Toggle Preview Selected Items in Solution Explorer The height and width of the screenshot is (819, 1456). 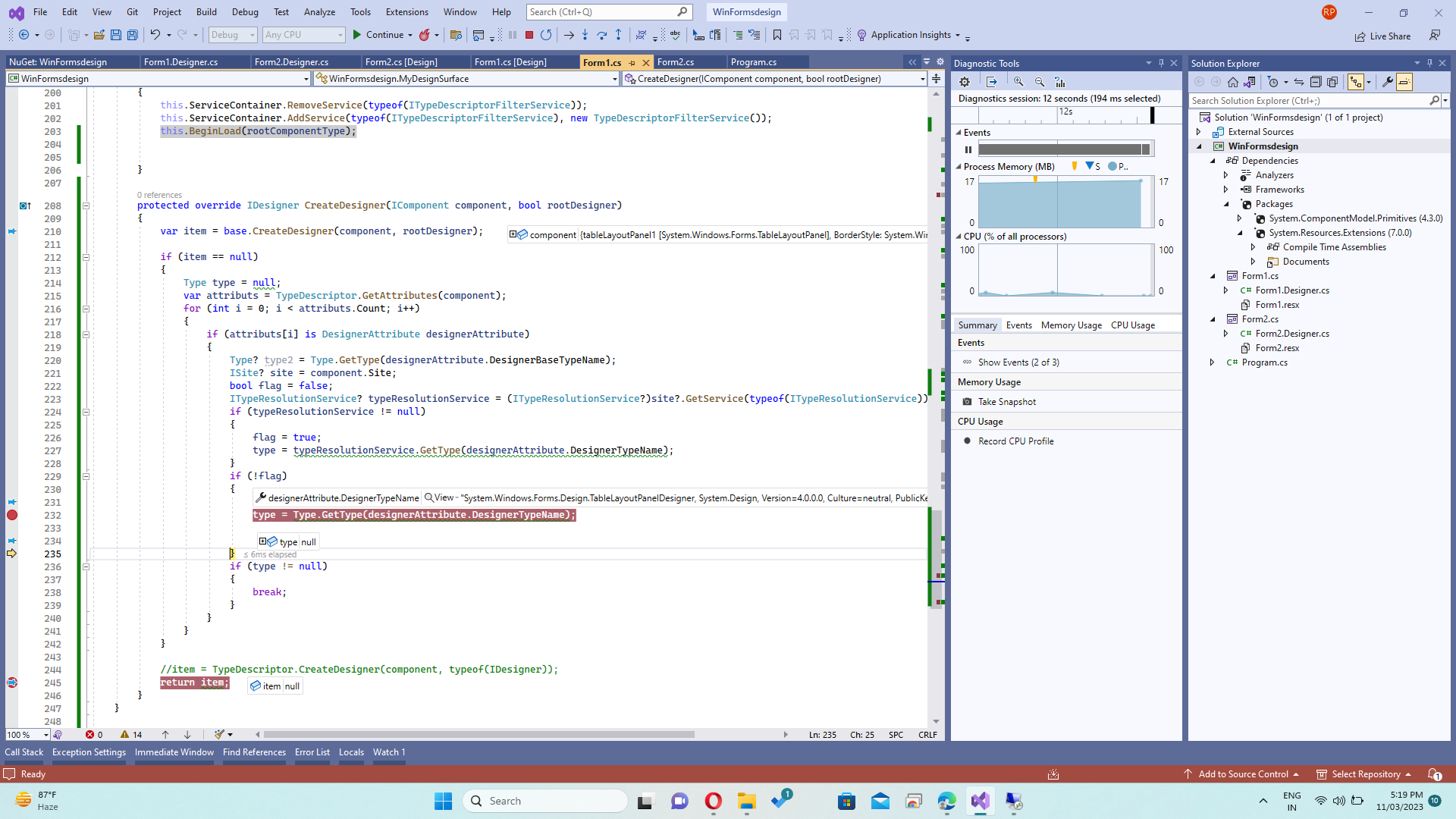(1404, 82)
